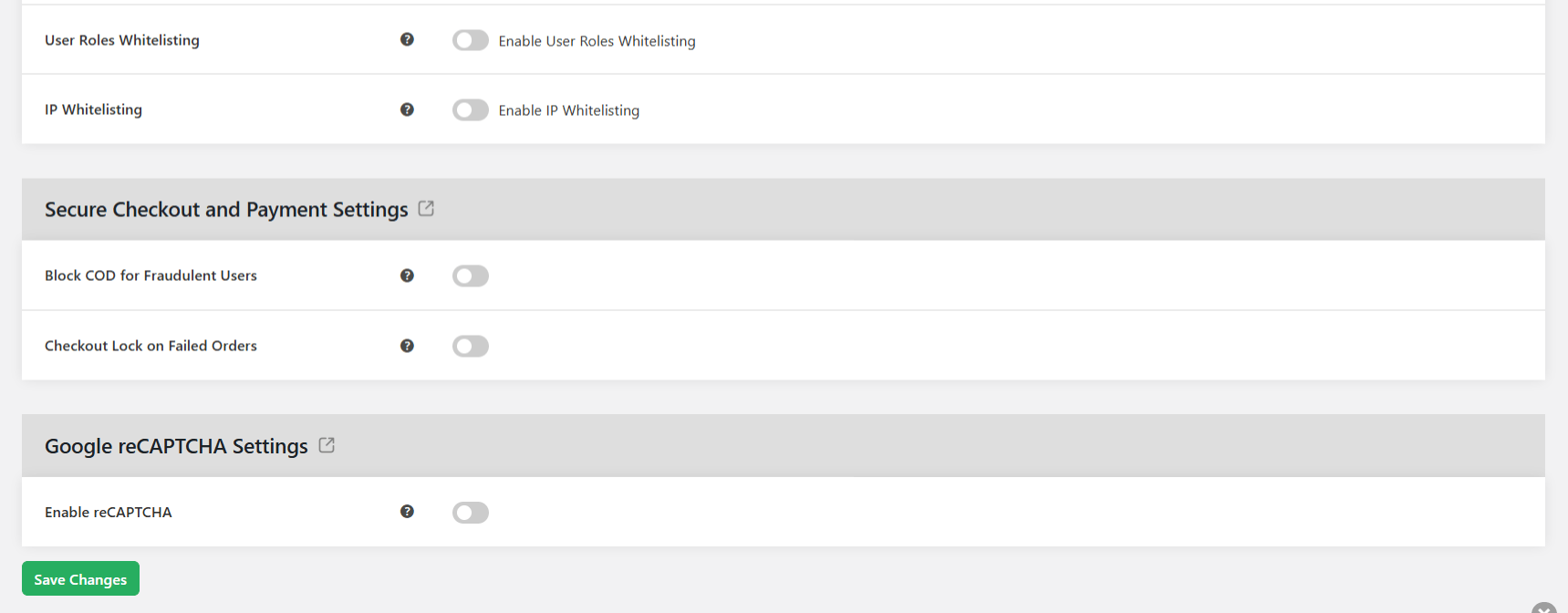
Task: Click the Enable User Roles Whitelisting label
Action: (597, 40)
